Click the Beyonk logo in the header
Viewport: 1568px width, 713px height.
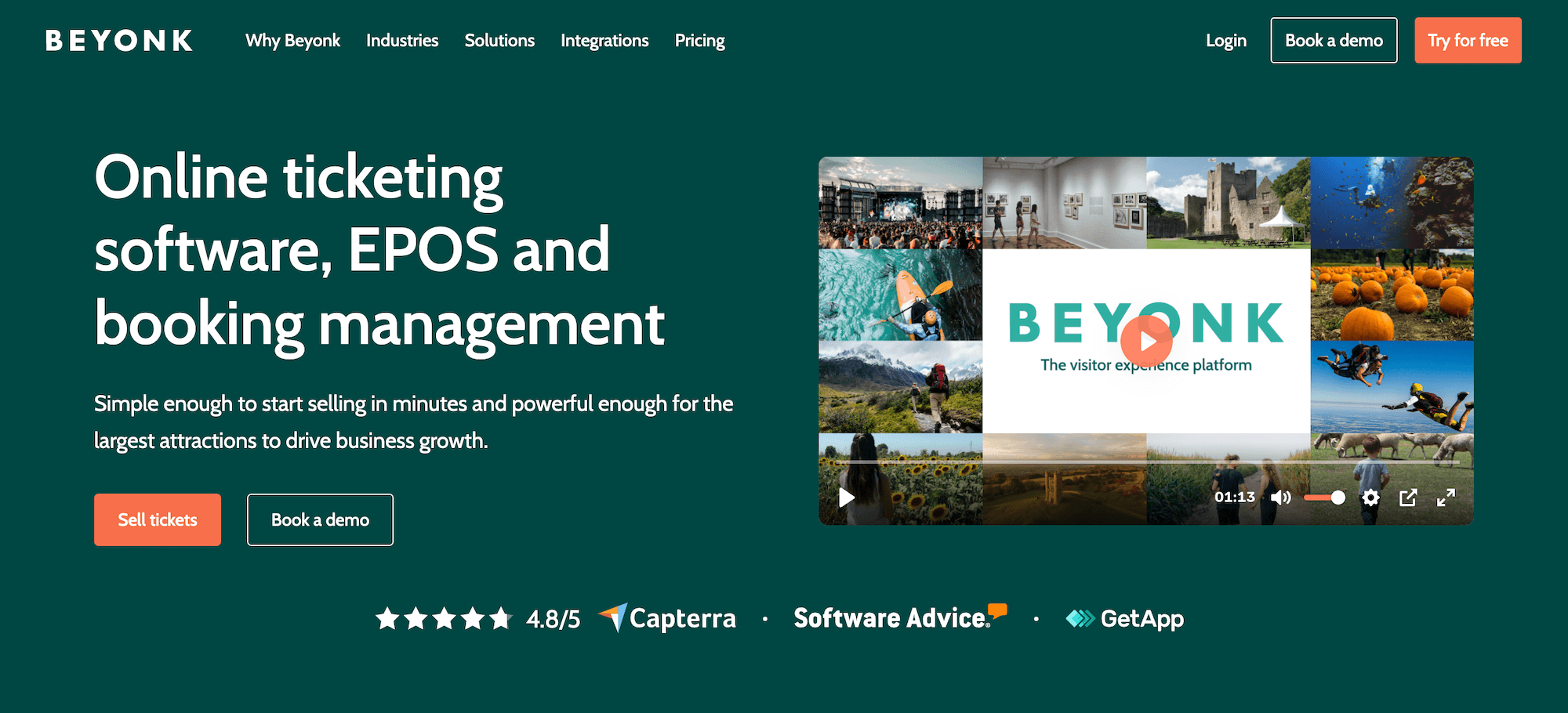tap(119, 41)
